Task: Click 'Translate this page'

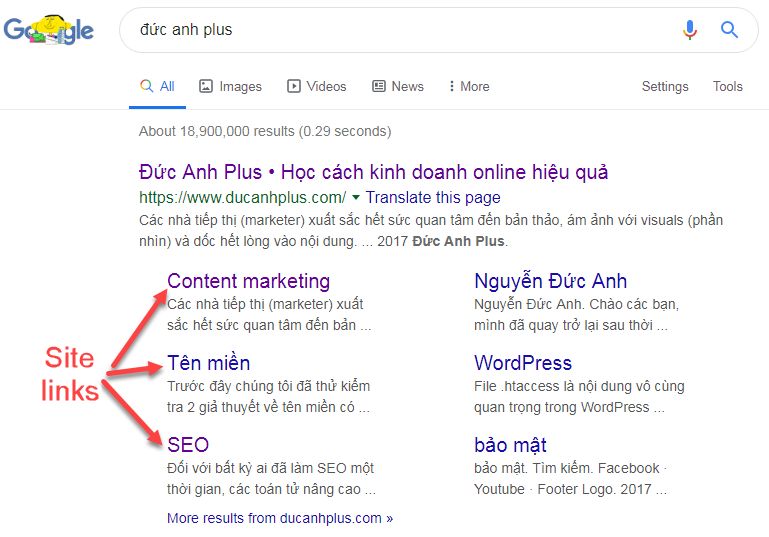Action: click(x=433, y=197)
